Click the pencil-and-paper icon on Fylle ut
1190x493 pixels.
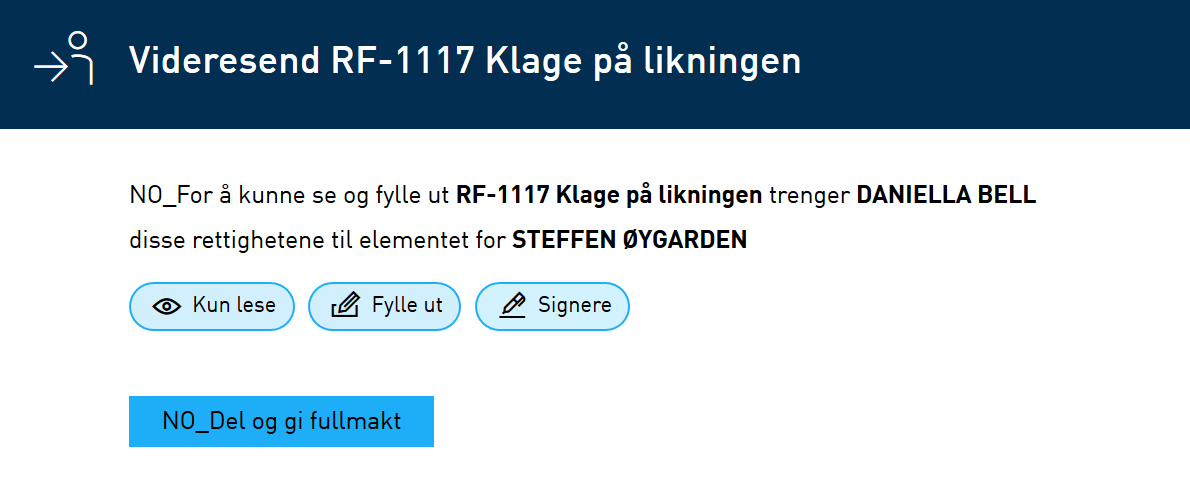point(345,306)
